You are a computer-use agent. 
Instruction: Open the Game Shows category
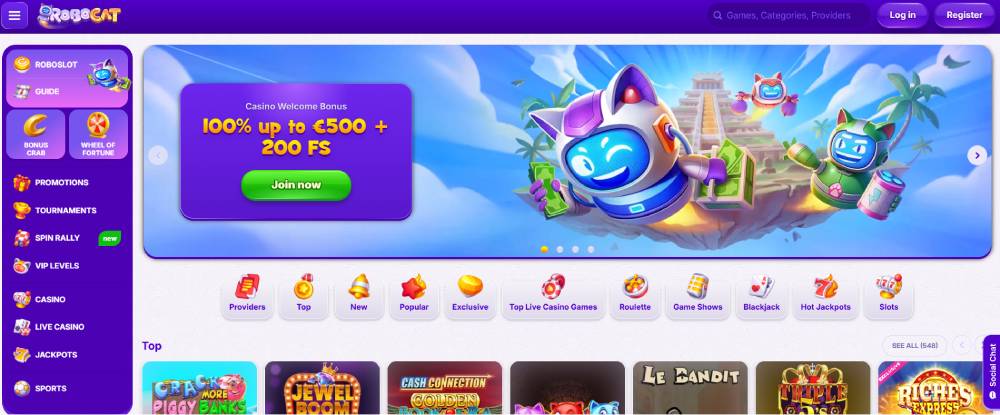pyautogui.click(x=698, y=295)
